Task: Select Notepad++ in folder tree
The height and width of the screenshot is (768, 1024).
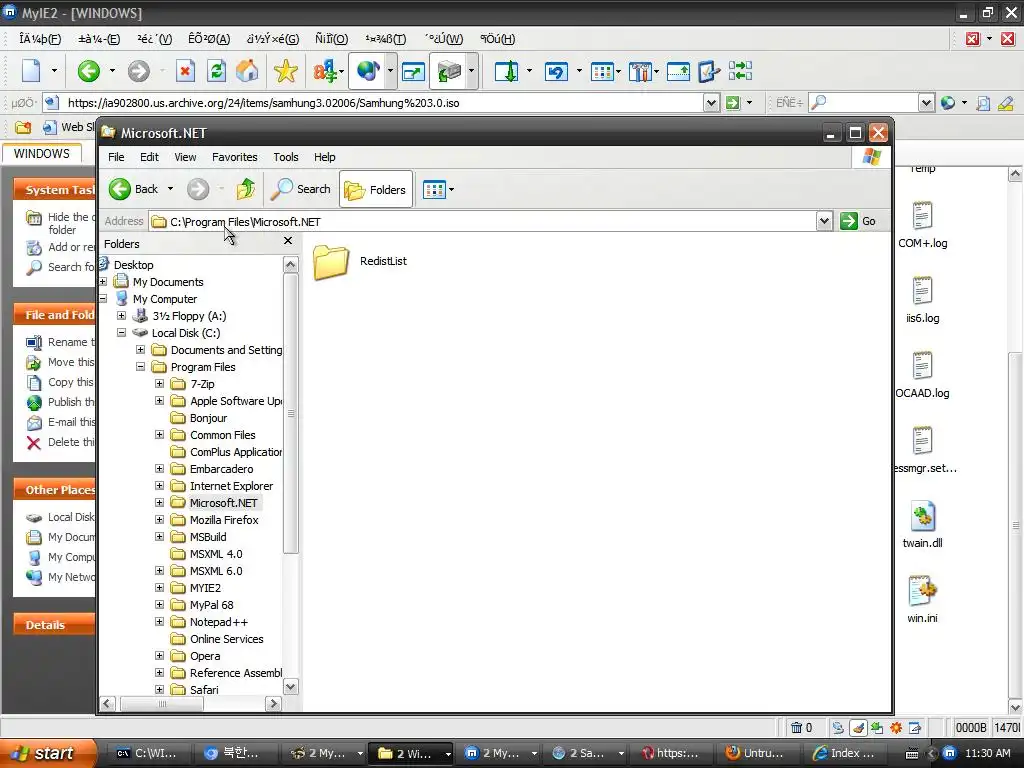Action: pos(219,622)
